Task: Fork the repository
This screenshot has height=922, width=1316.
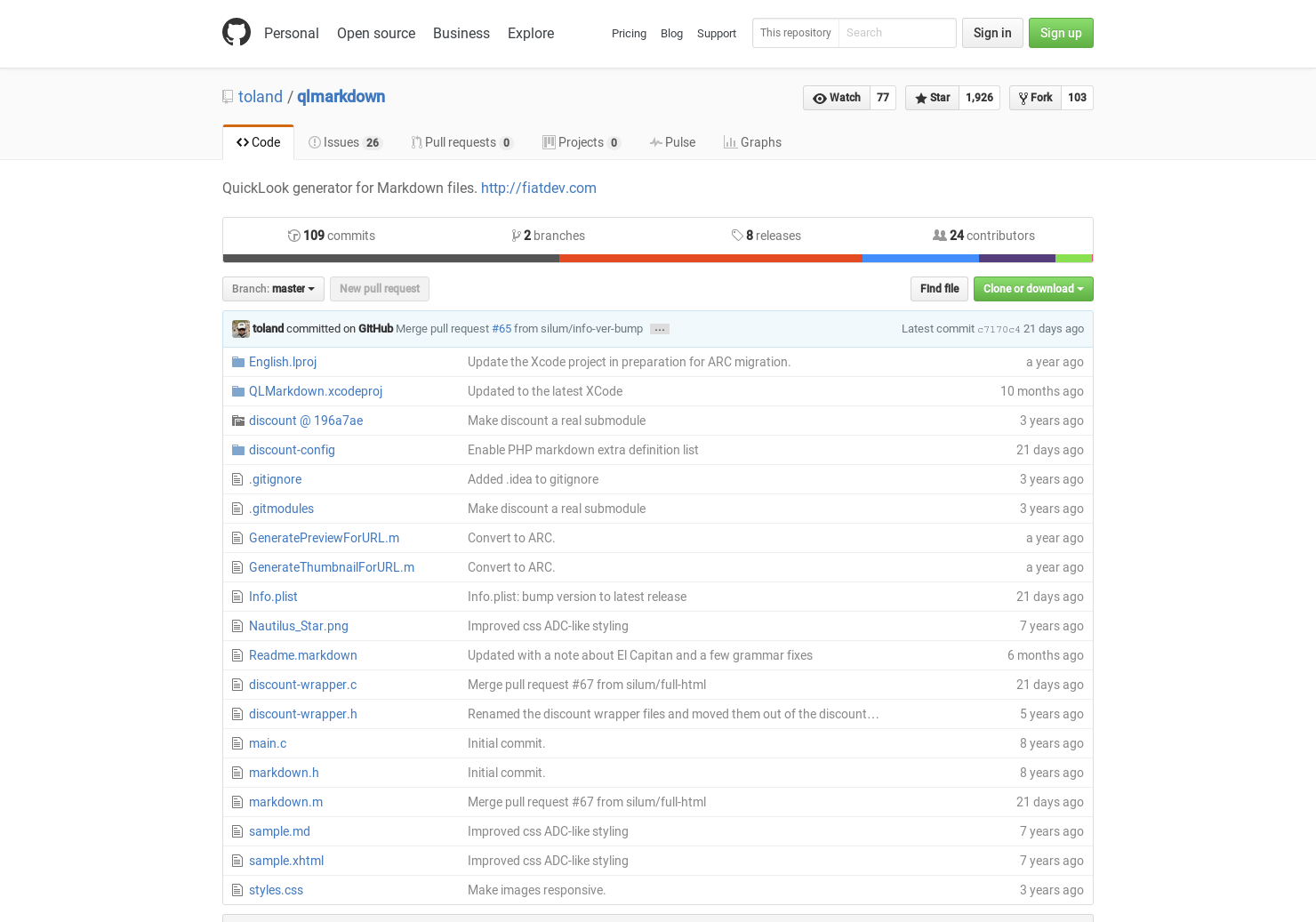Action: coord(1034,98)
